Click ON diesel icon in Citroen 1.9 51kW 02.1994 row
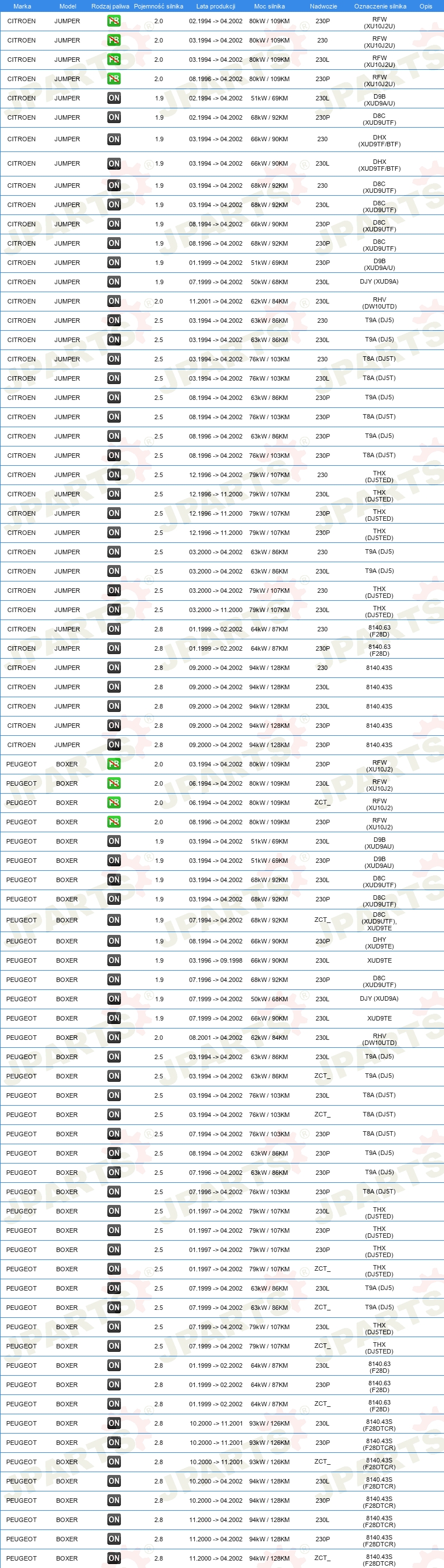 [x=114, y=99]
